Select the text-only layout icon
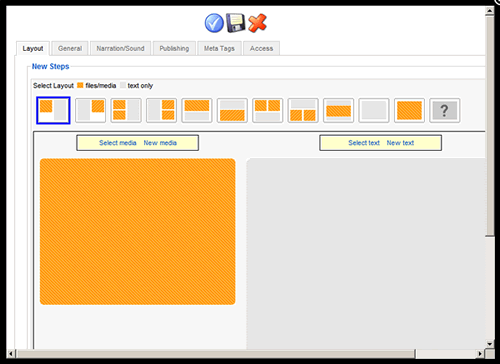Viewport: 500px width, 364px height. pyautogui.click(x=374, y=110)
